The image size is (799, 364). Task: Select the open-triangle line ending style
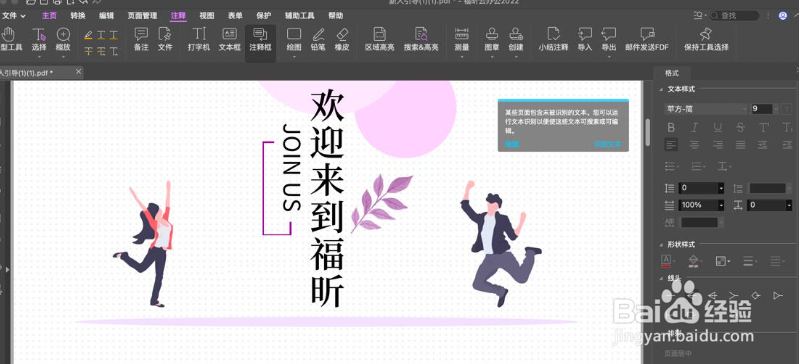(777, 296)
